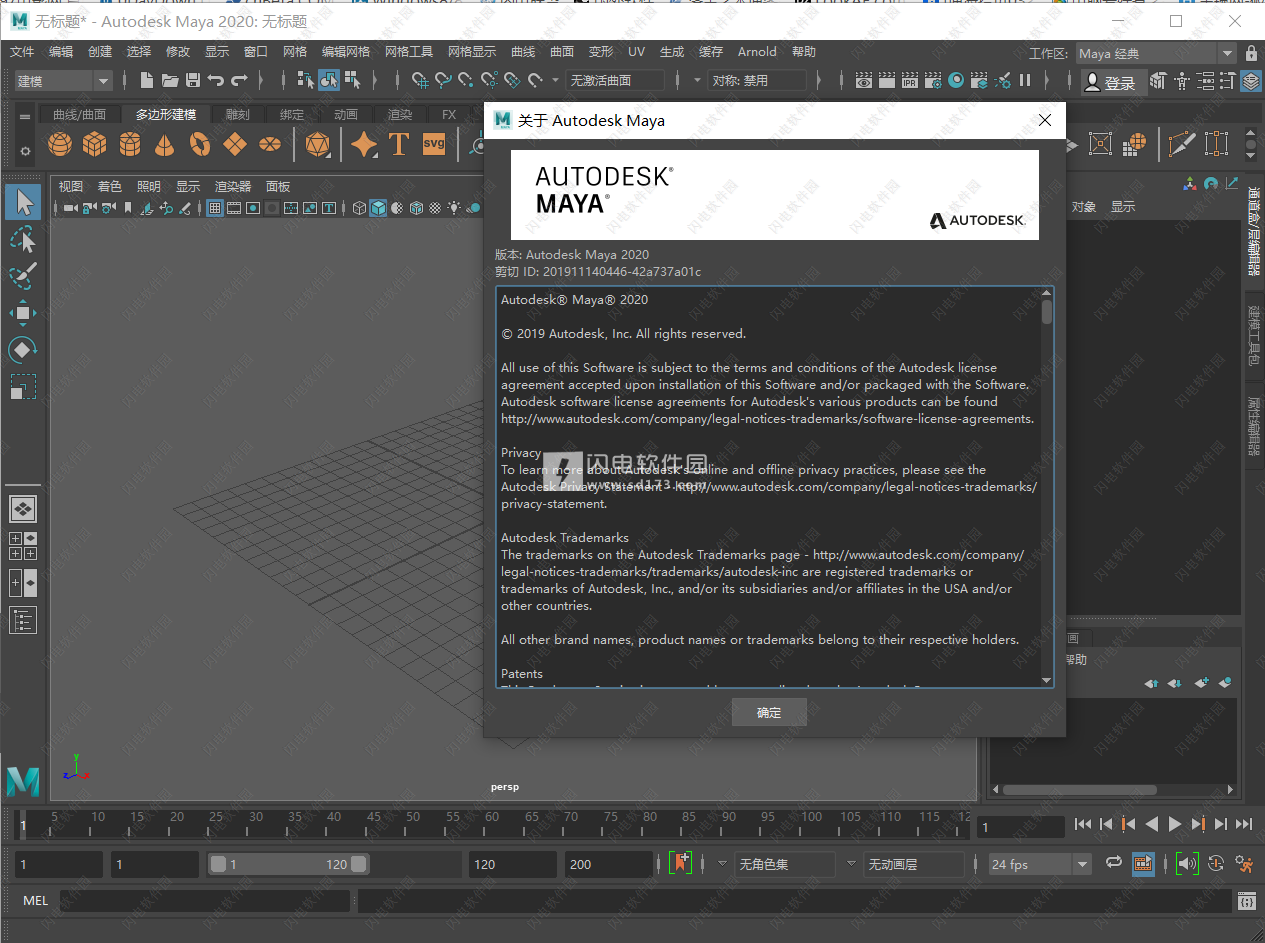This screenshot has width=1265, height=943.
Task: Open the 无激活曲面 live surface field
Action: (615, 81)
